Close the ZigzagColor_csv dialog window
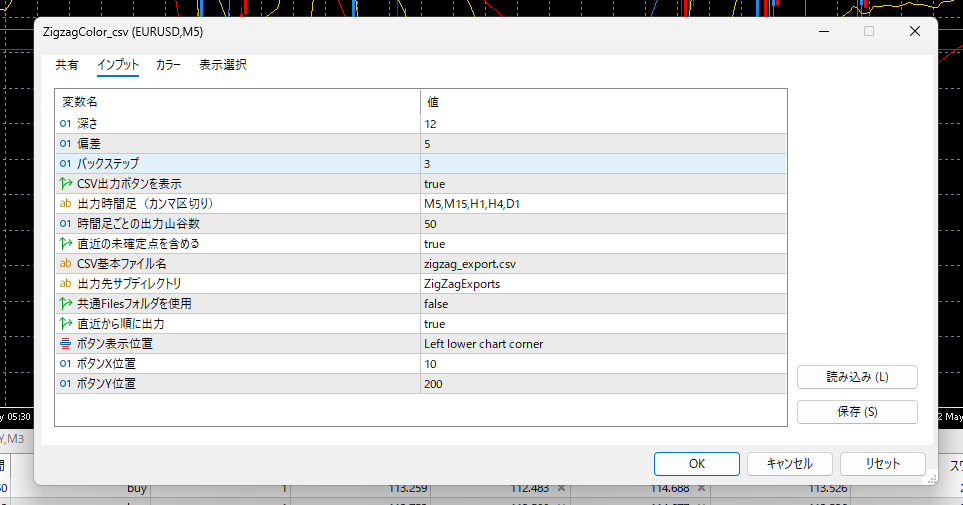The image size is (963, 505). 914,31
